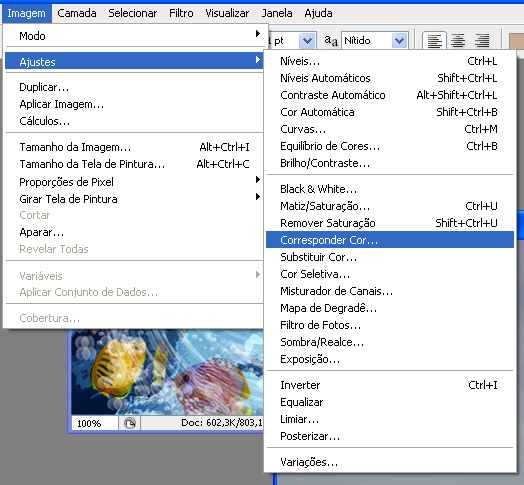Open the font size dropdown arrow

point(307,41)
